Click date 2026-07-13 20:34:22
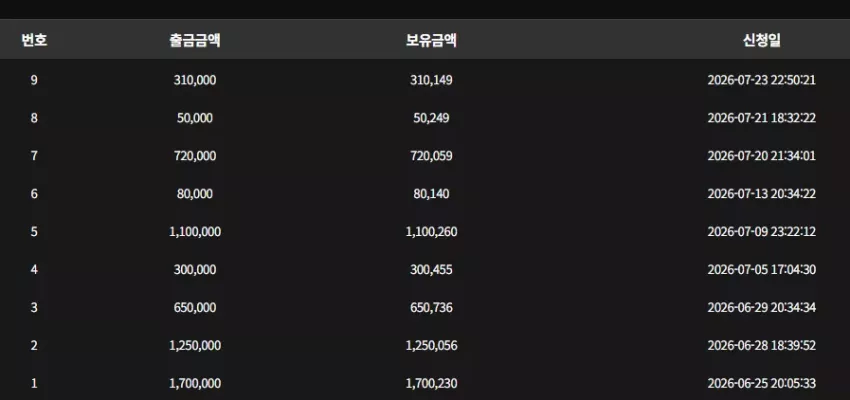Screen dimensions: 850x400 pyautogui.click(x=762, y=194)
